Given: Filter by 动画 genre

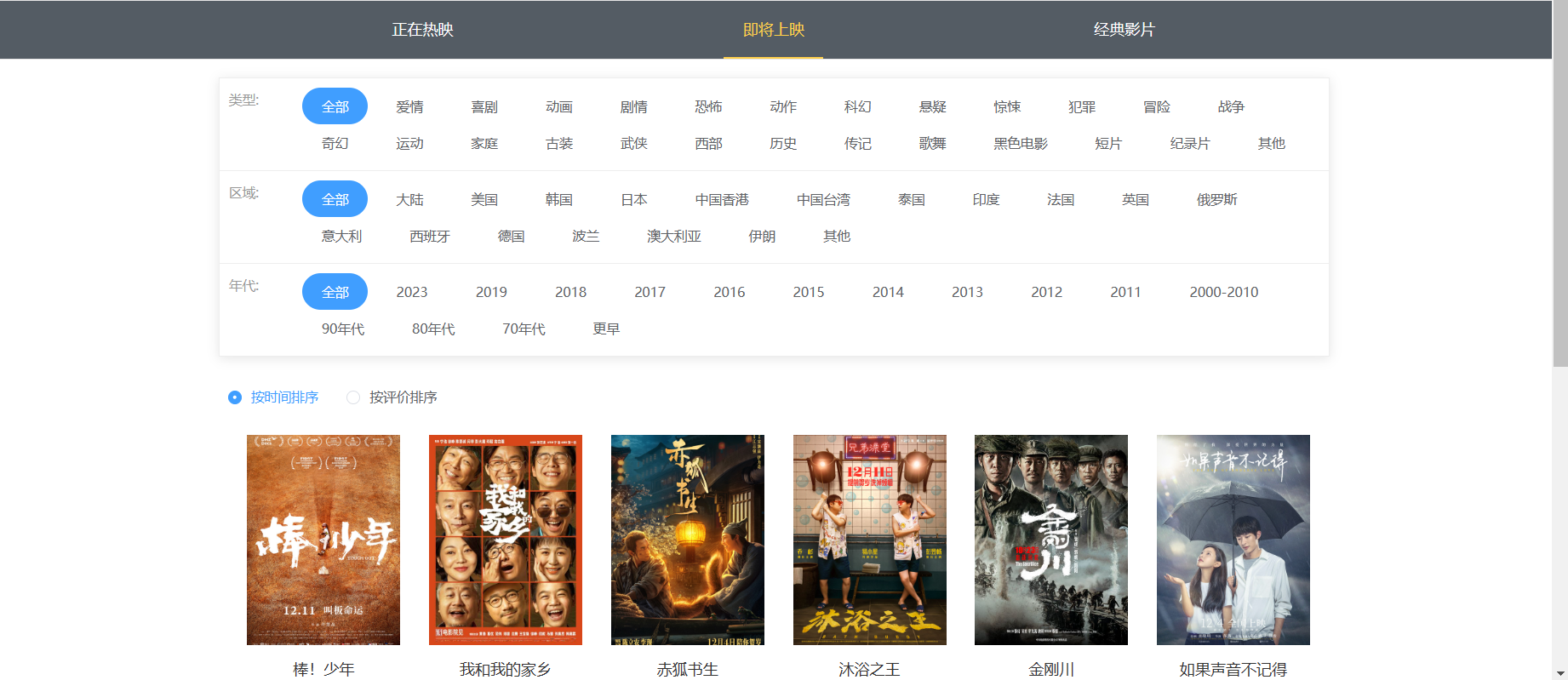Looking at the screenshot, I should click(559, 106).
